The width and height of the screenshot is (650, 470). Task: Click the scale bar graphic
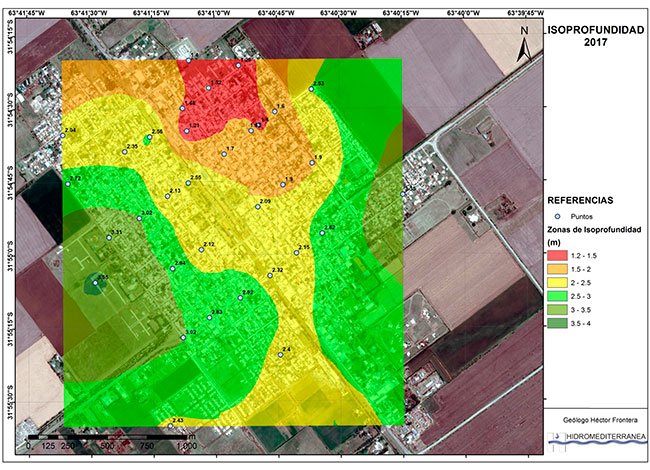click(107, 437)
